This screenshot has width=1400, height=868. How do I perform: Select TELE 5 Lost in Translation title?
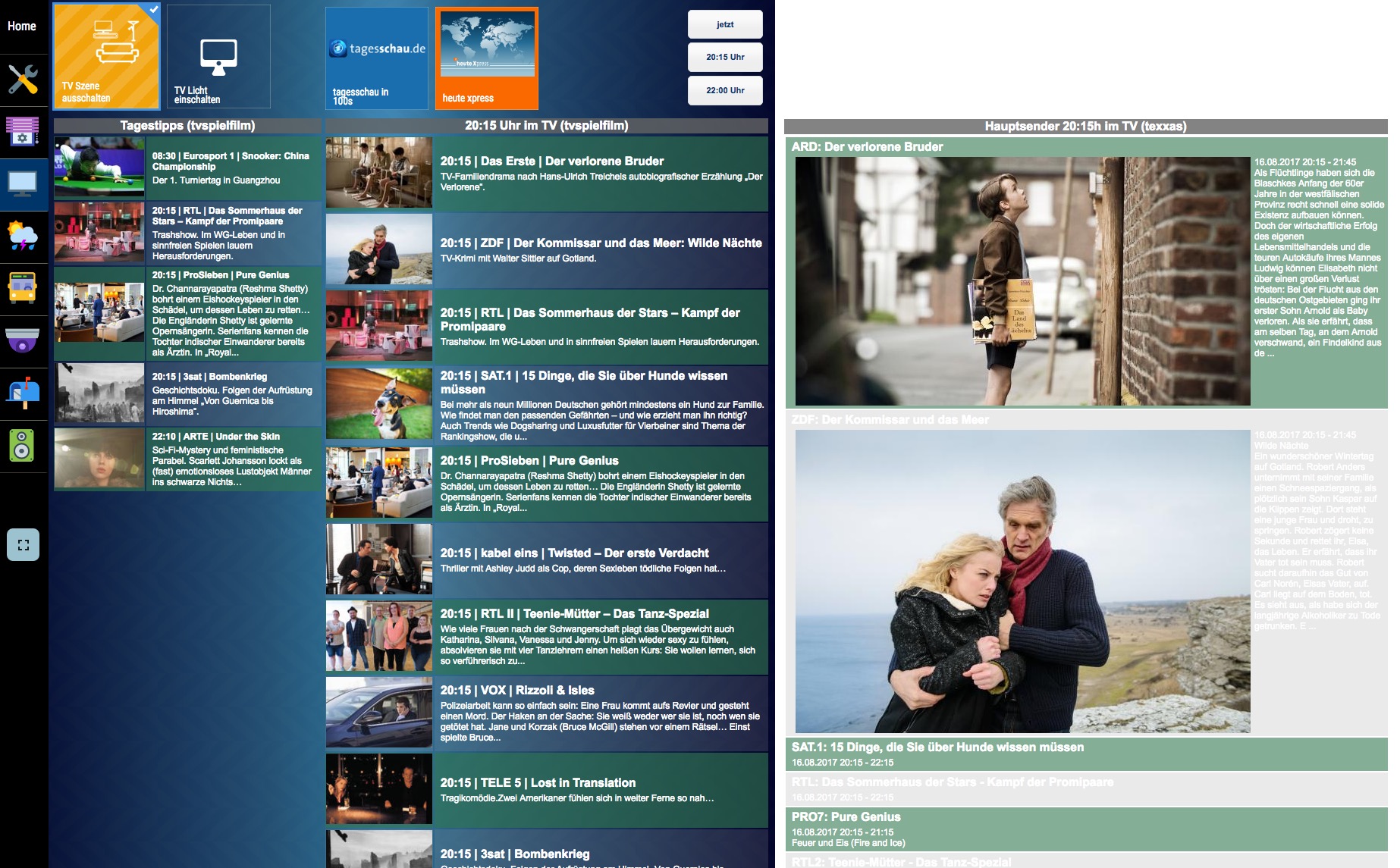tap(538, 783)
